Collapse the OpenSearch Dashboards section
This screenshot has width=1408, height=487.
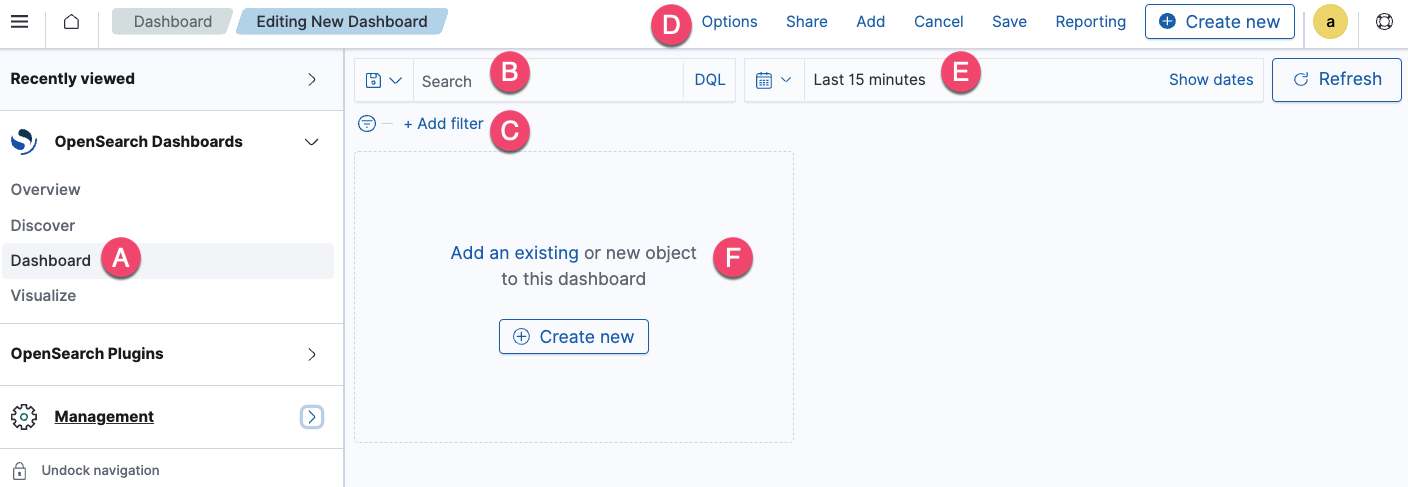(x=312, y=142)
